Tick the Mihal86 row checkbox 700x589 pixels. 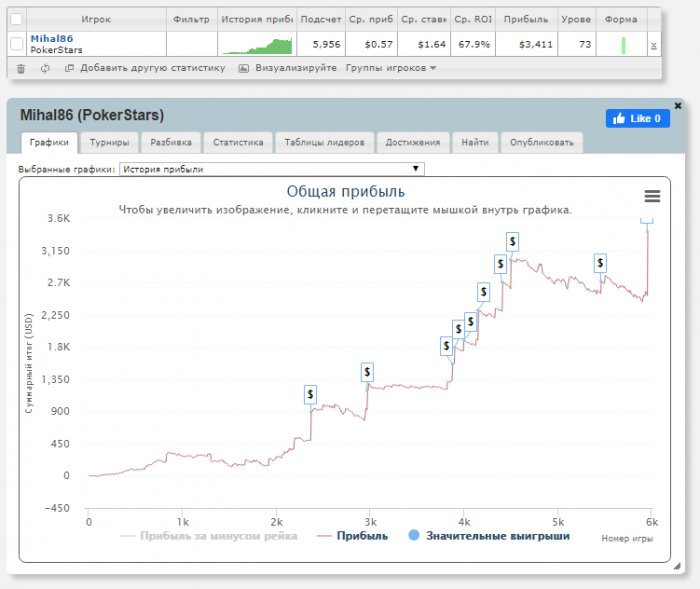point(16,44)
